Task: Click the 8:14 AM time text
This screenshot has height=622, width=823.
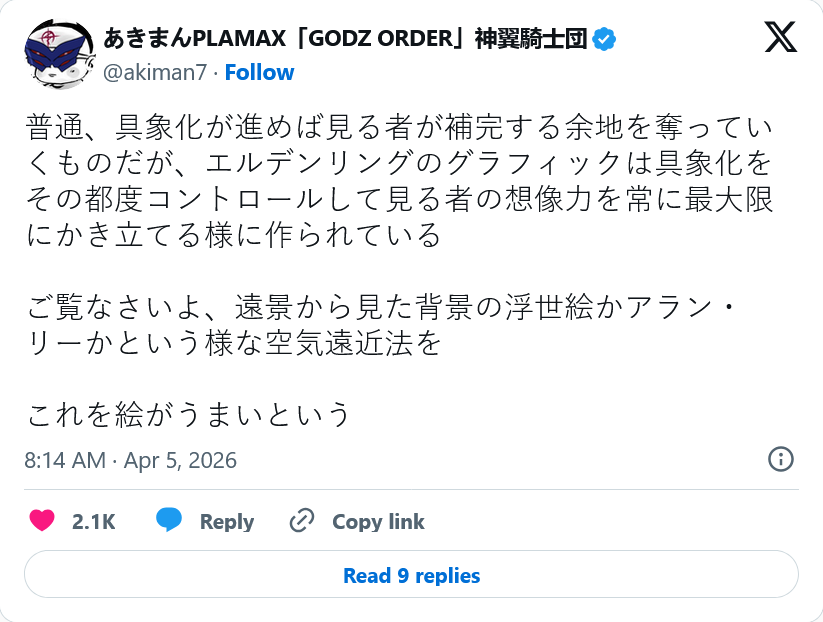Action: pyautogui.click(x=64, y=460)
